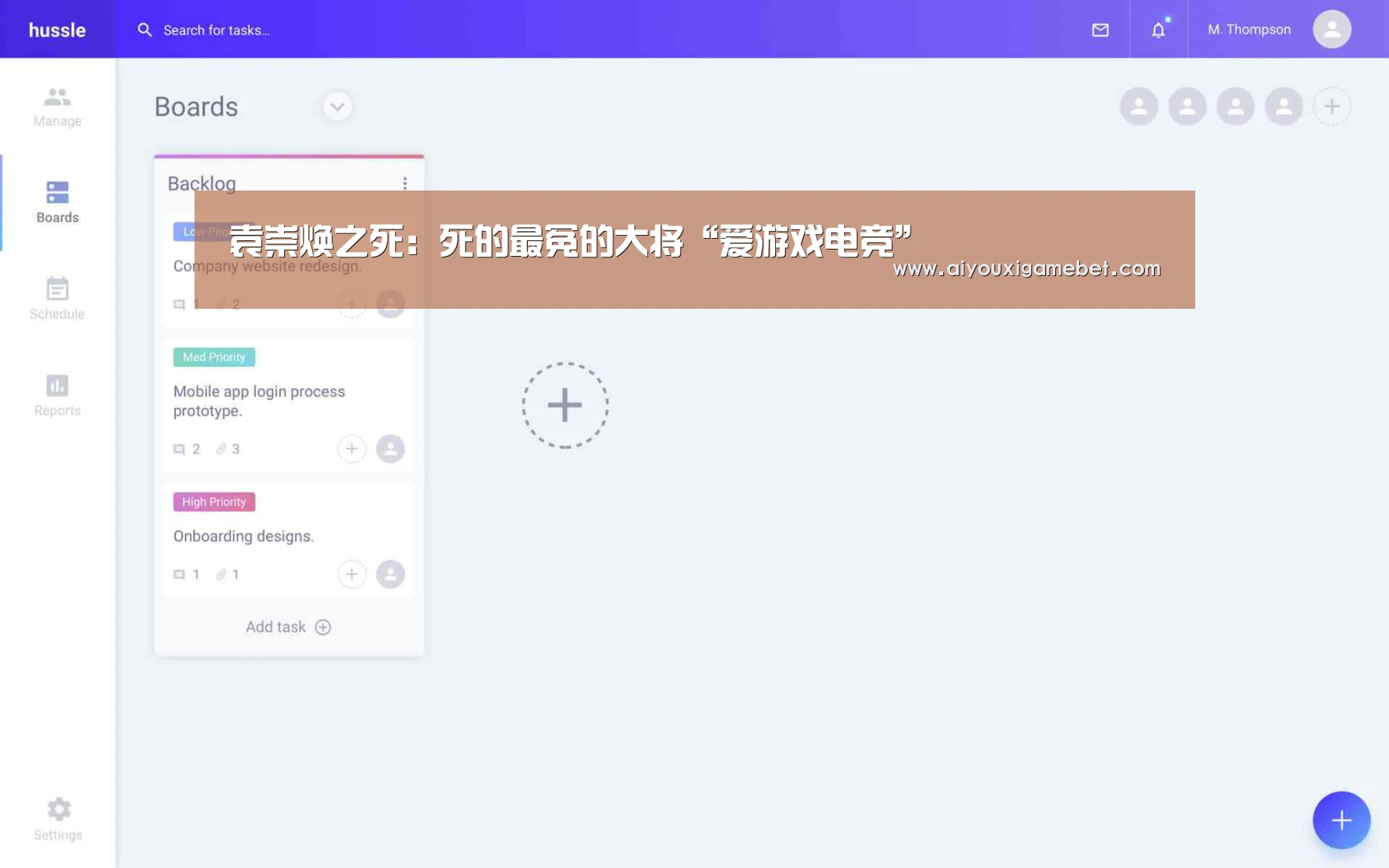Click assignee avatar on Mobile app task
The image size is (1389, 868).
click(391, 449)
